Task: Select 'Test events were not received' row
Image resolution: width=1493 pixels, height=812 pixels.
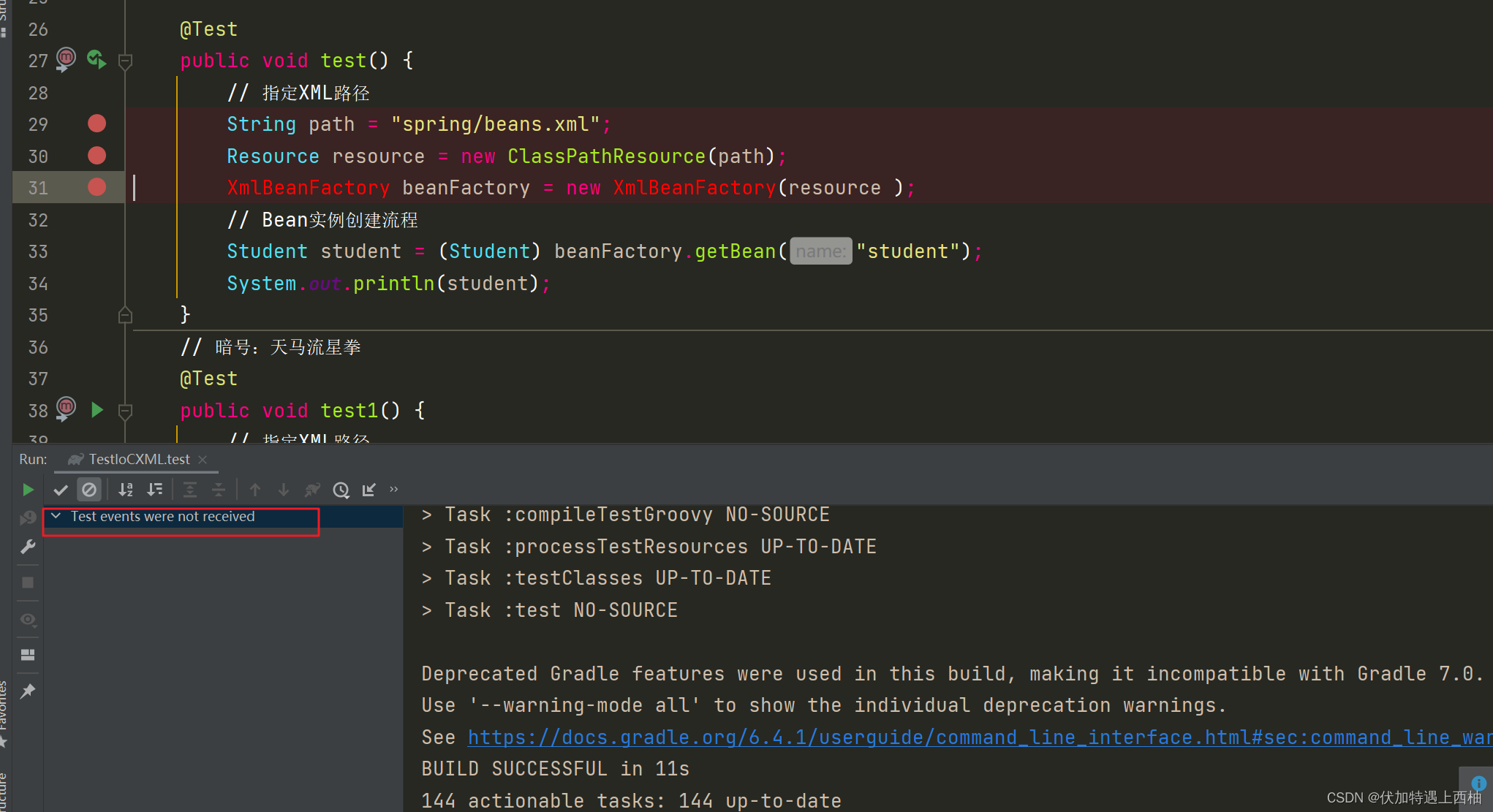Action: coord(223,517)
